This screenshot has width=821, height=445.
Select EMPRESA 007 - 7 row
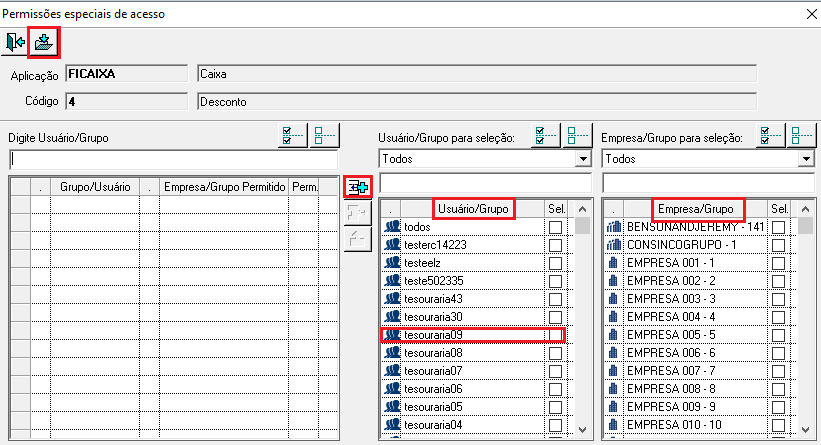696,371
